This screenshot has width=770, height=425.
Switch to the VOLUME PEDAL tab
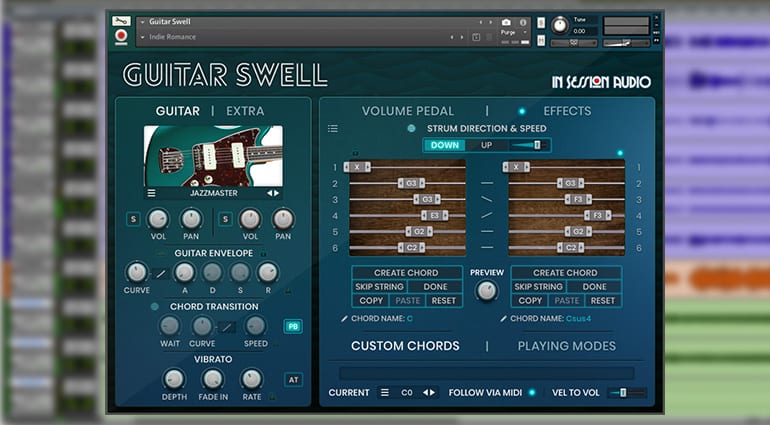tap(408, 111)
